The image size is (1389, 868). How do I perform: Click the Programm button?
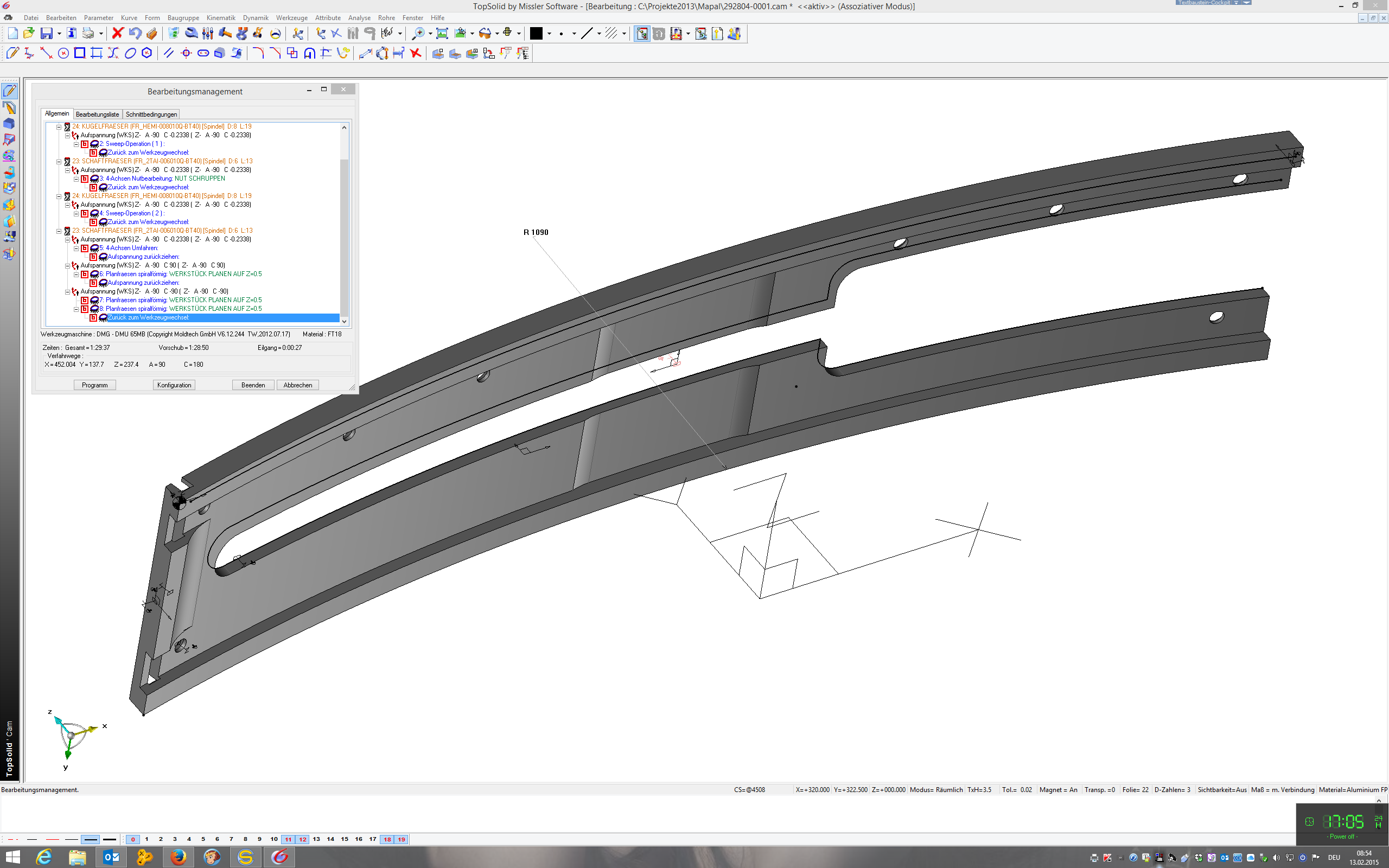pos(95,385)
